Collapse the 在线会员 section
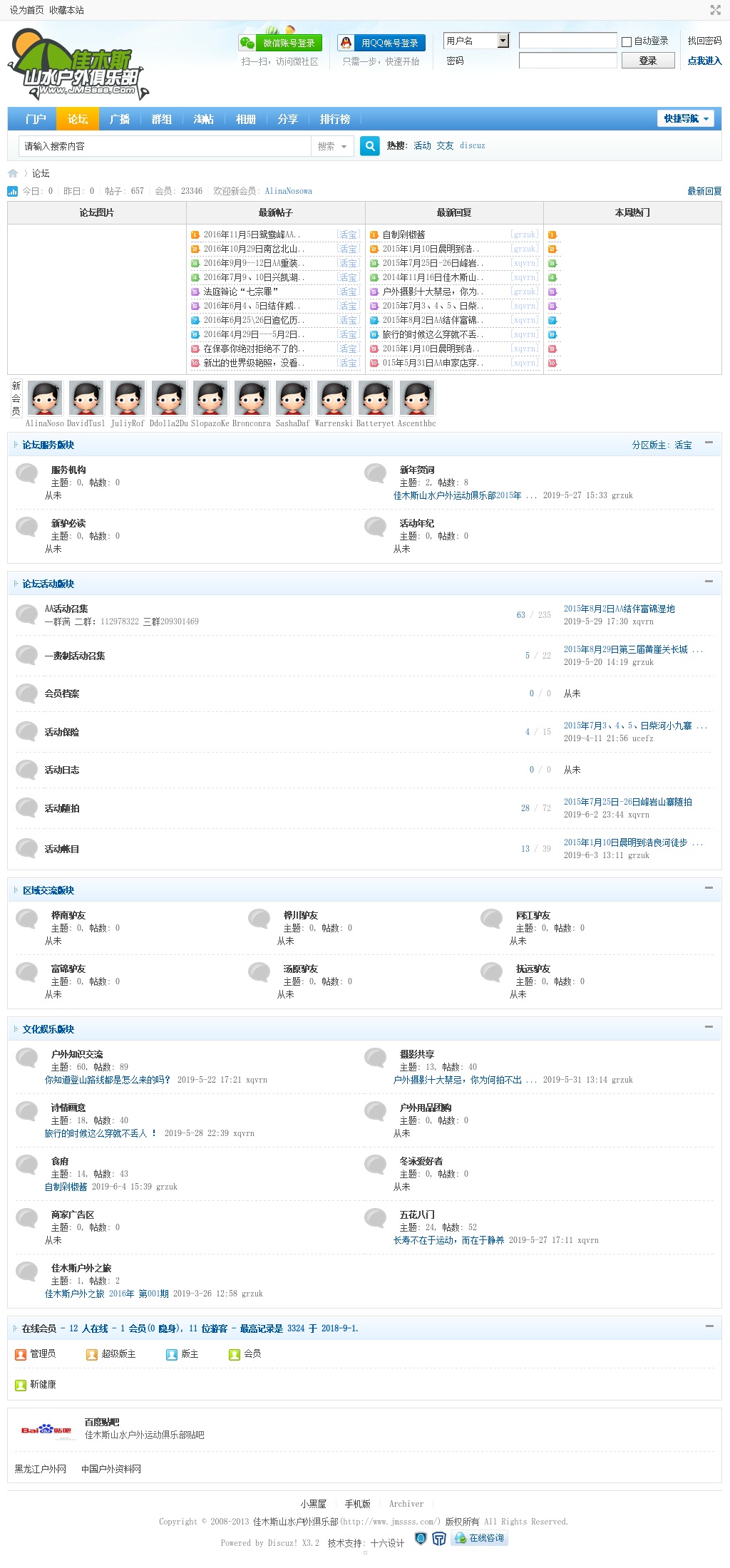 pyautogui.click(x=709, y=1326)
